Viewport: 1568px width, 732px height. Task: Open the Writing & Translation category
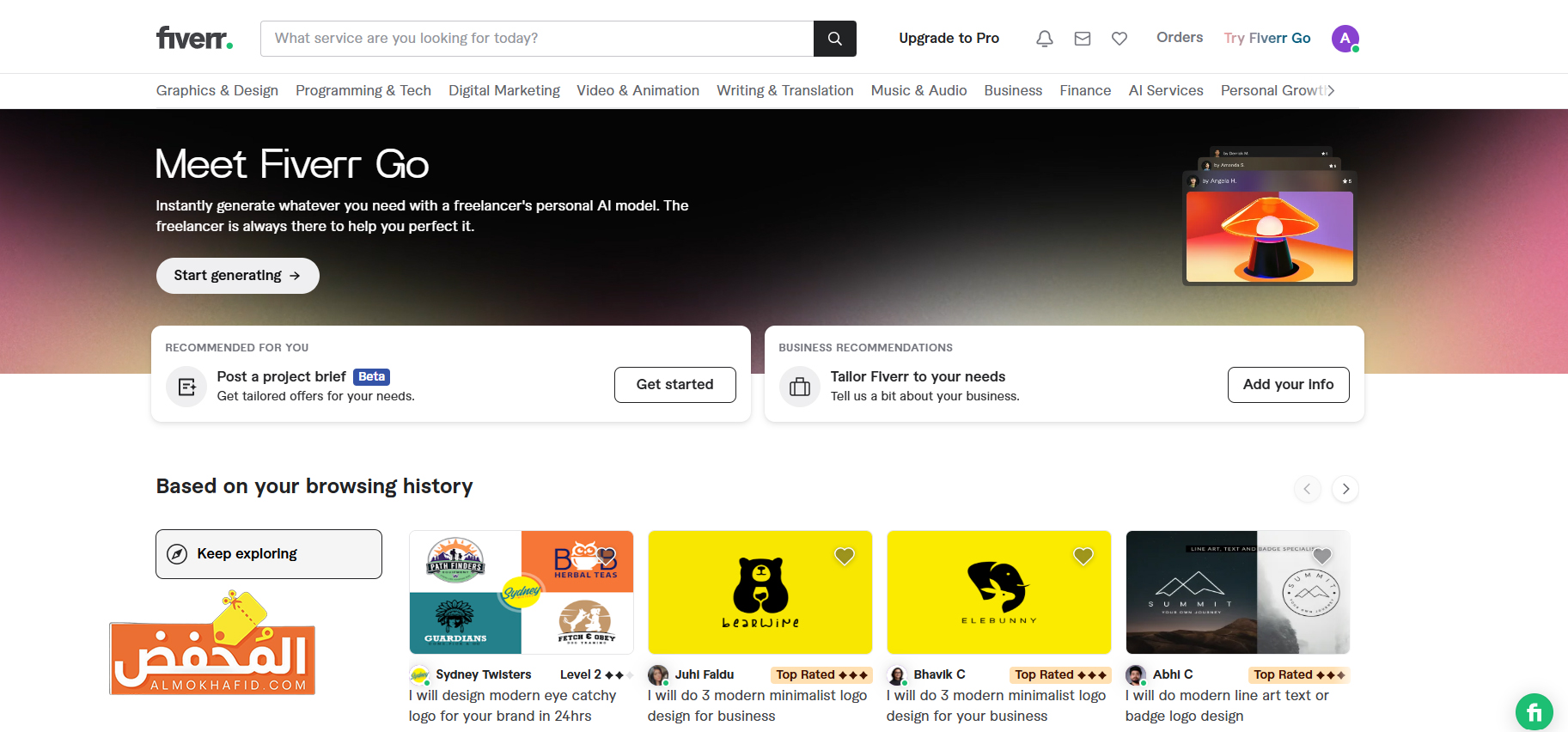tap(785, 90)
